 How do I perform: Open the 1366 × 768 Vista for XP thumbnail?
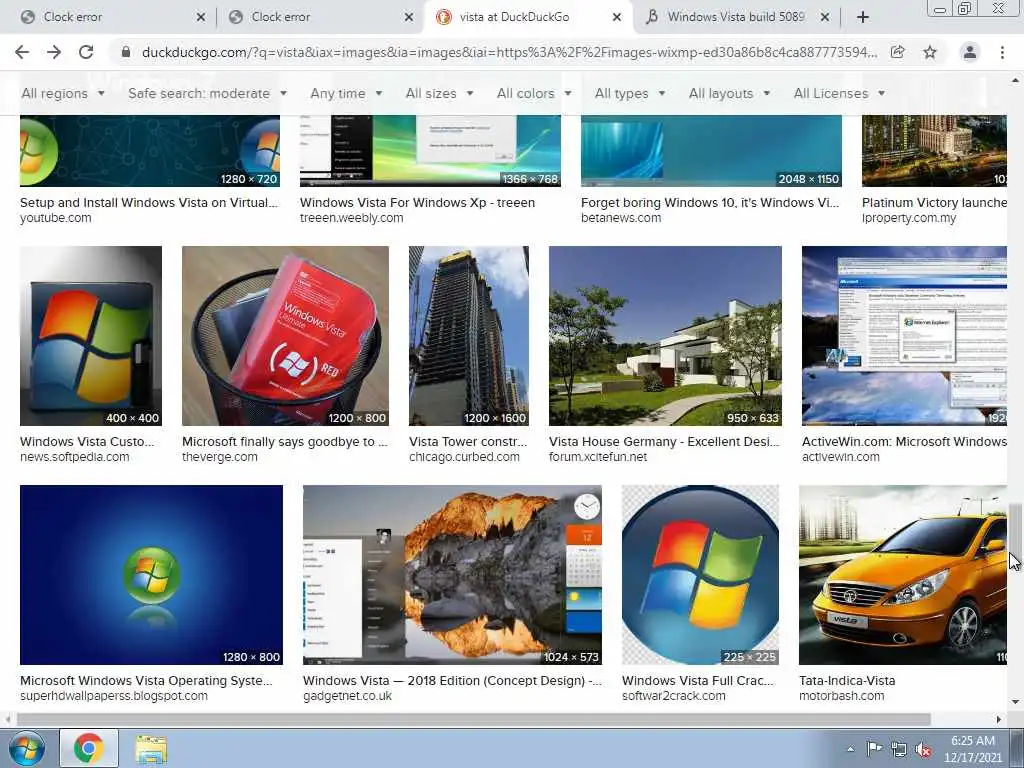click(x=430, y=151)
